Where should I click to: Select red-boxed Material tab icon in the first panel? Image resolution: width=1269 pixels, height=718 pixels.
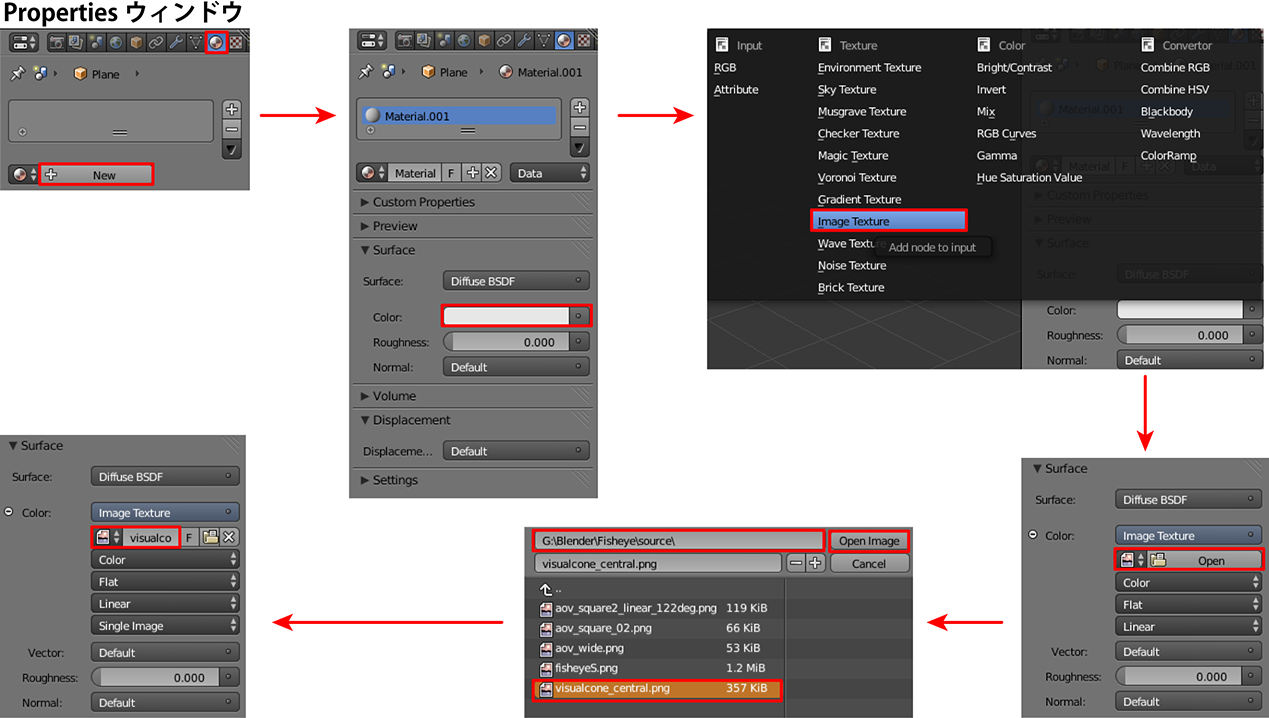point(216,42)
